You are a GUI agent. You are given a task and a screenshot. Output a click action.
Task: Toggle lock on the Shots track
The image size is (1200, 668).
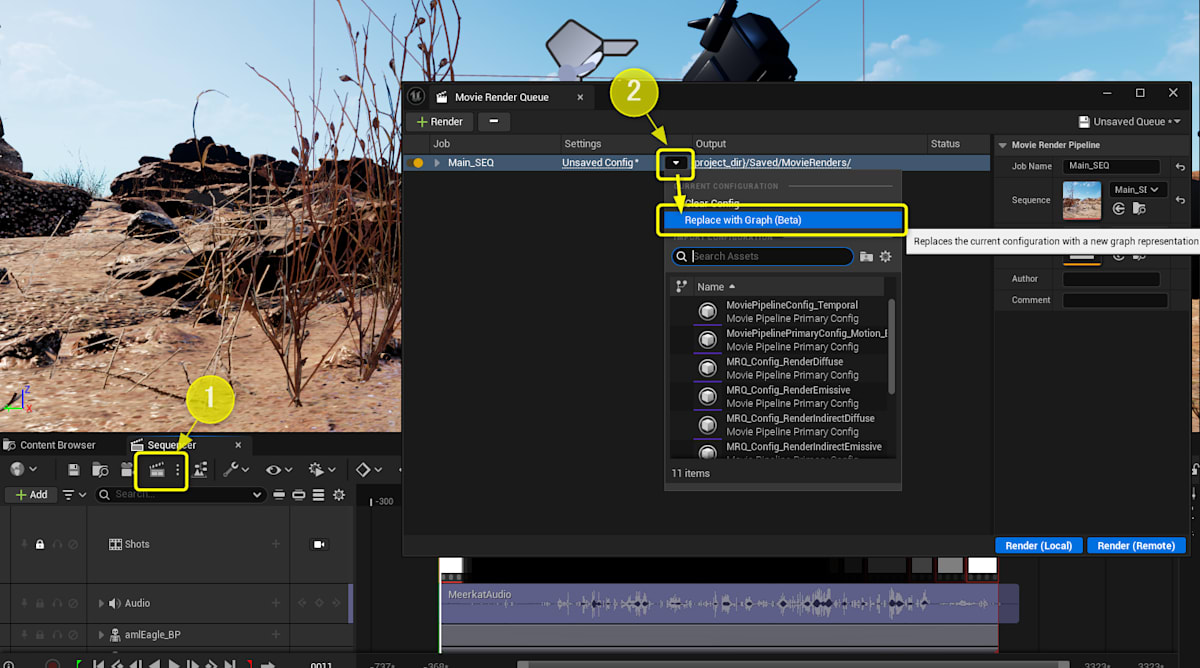[40, 544]
